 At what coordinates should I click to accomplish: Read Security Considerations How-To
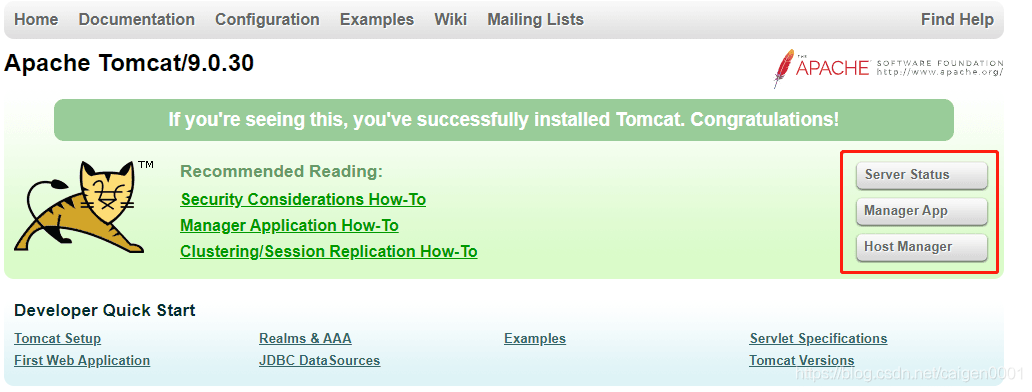point(303,199)
